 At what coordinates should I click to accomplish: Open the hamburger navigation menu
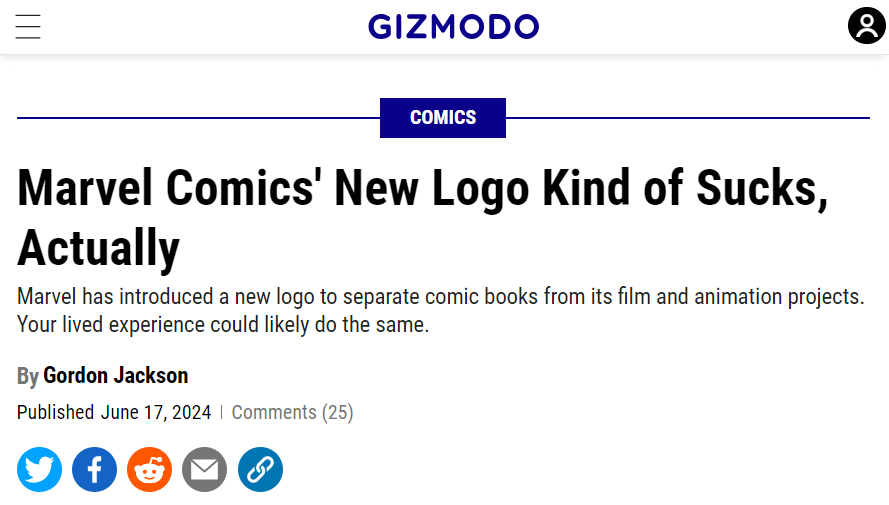(x=28, y=27)
